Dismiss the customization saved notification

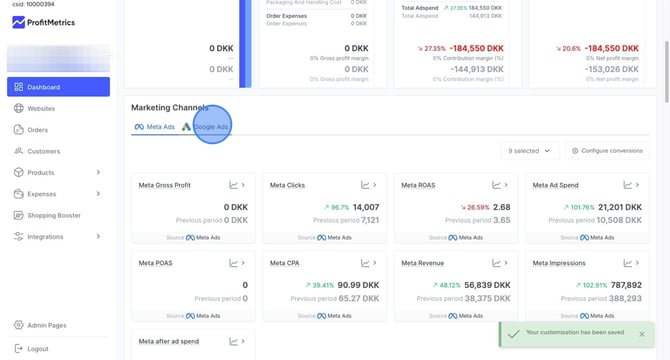[x=642, y=334]
